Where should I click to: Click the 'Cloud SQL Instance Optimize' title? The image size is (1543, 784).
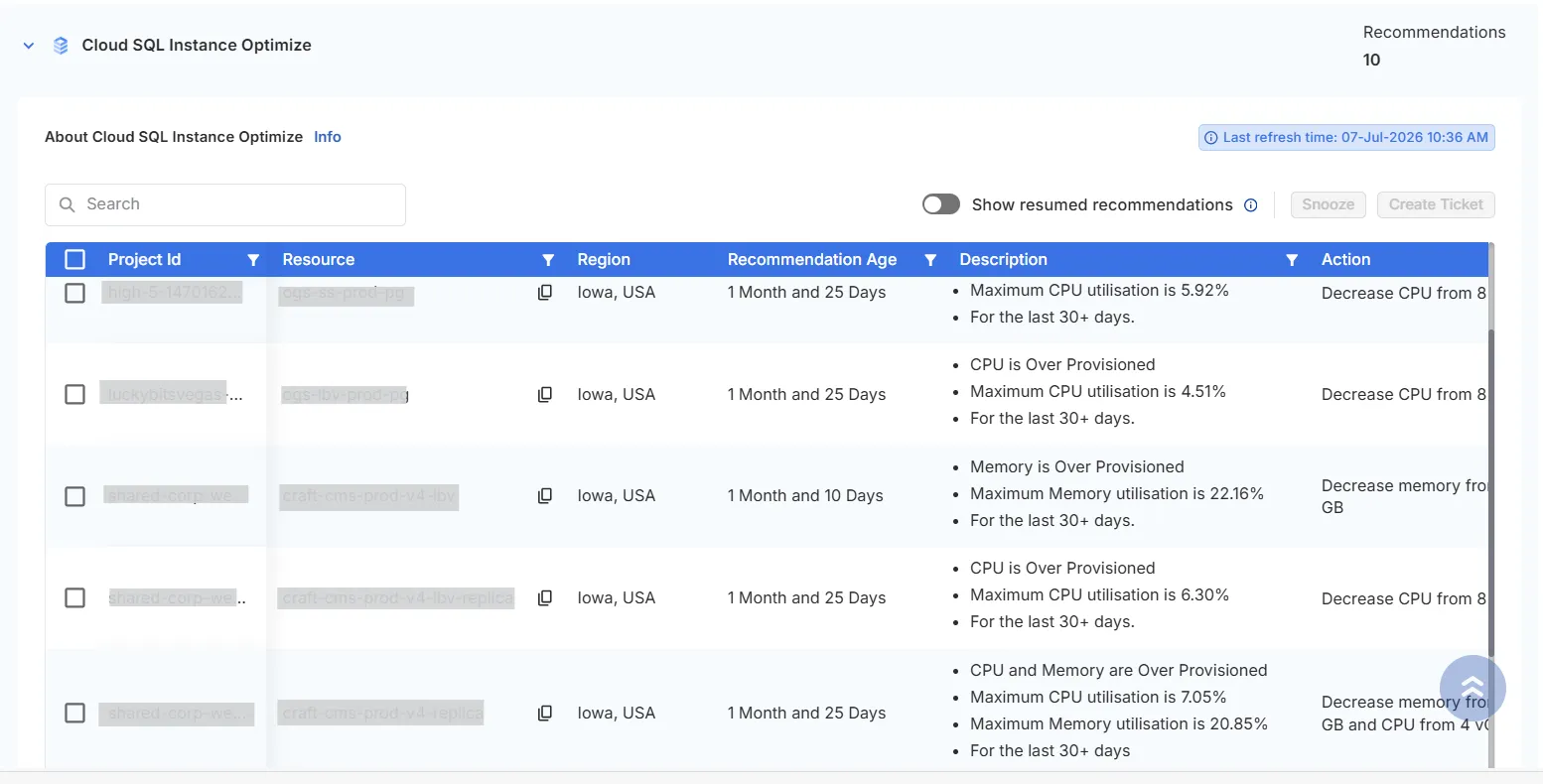click(197, 46)
